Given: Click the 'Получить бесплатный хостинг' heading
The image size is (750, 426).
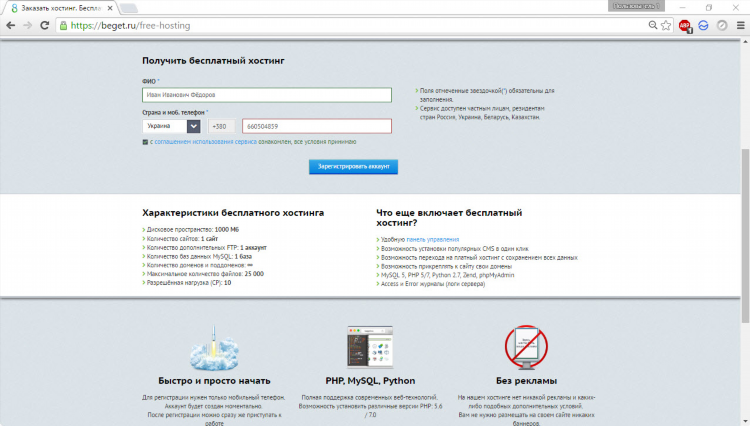Looking at the screenshot, I should [213, 61].
